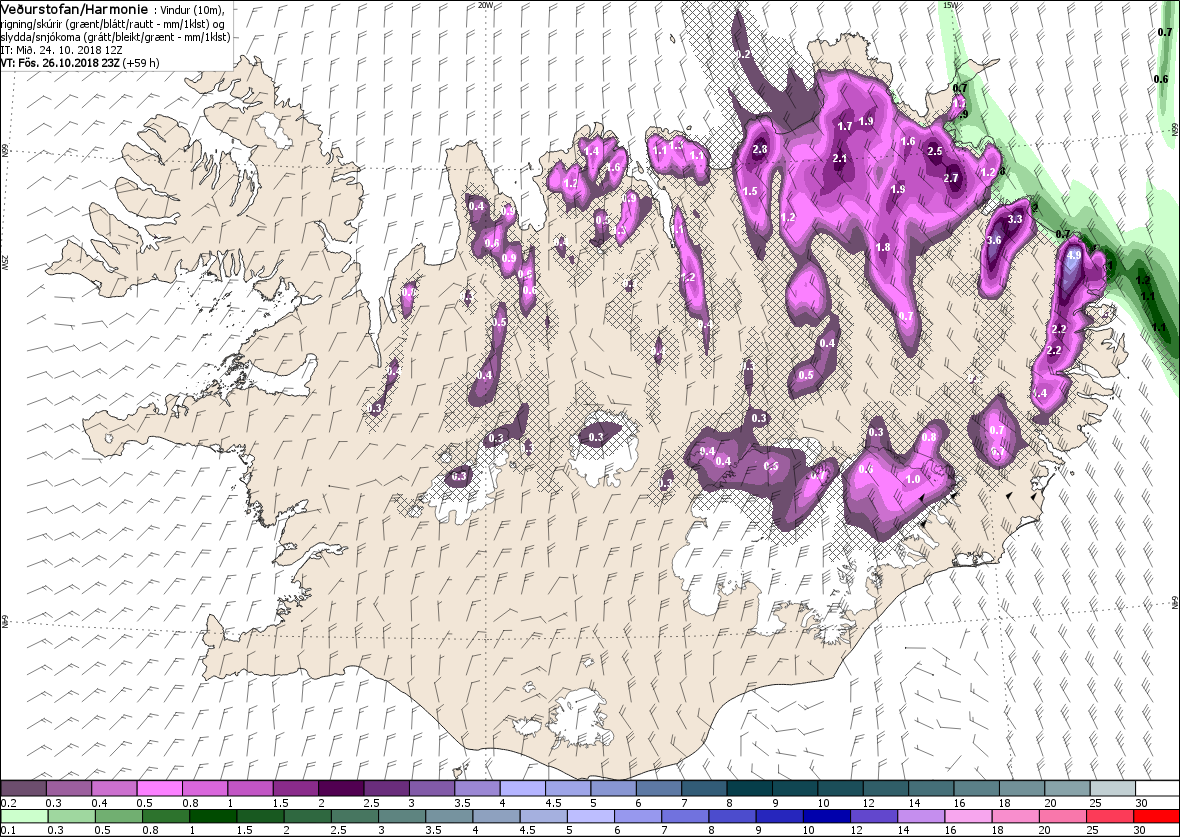Click the 'slydda/snjókoma' legend description line
Image resolution: width=1180 pixels, height=837 pixels.
(x=116, y=37)
